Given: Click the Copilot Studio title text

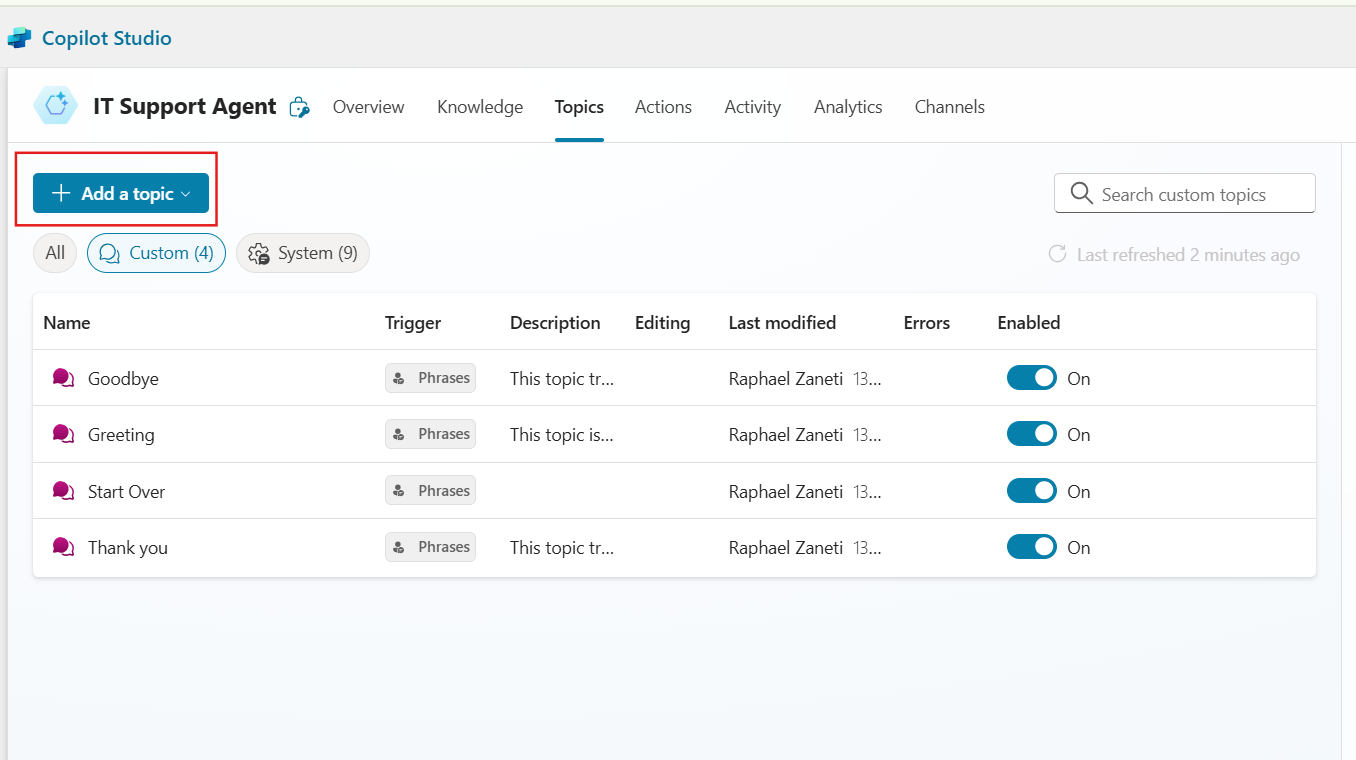Looking at the screenshot, I should (107, 38).
